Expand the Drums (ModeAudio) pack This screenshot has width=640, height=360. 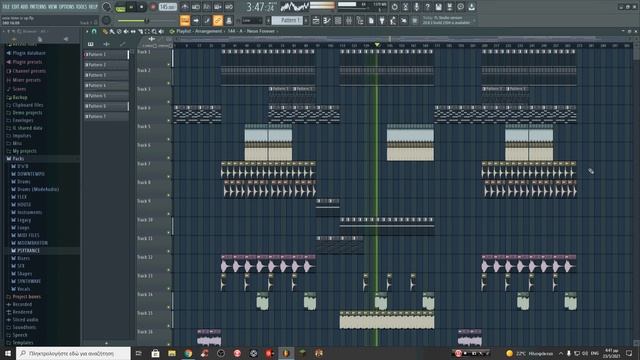pyautogui.click(x=38, y=189)
